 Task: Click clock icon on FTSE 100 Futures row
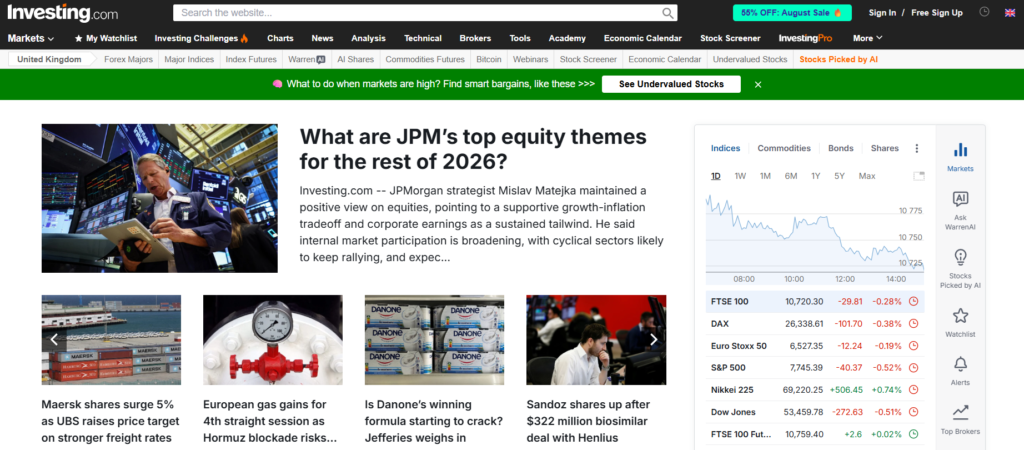(x=914, y=434)
